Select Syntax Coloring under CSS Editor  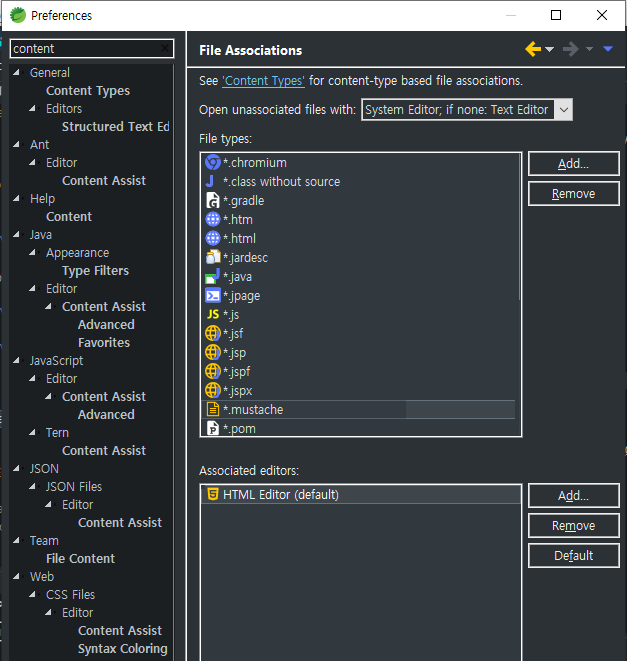point(123,648)
